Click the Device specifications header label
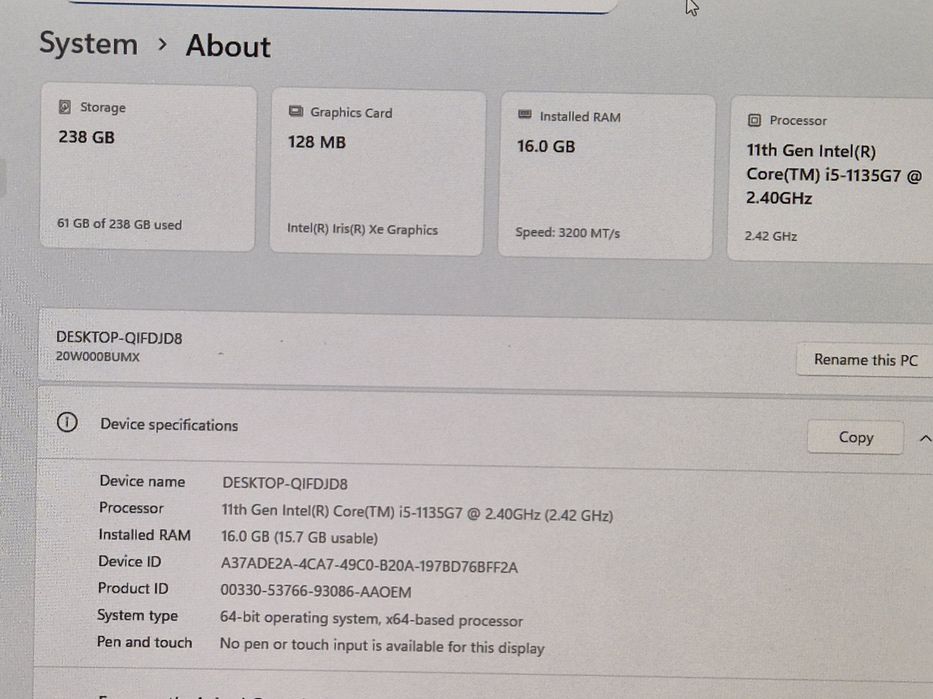This screenshot has height=699, width=933. pyautogui.click(x=169, y=425)
